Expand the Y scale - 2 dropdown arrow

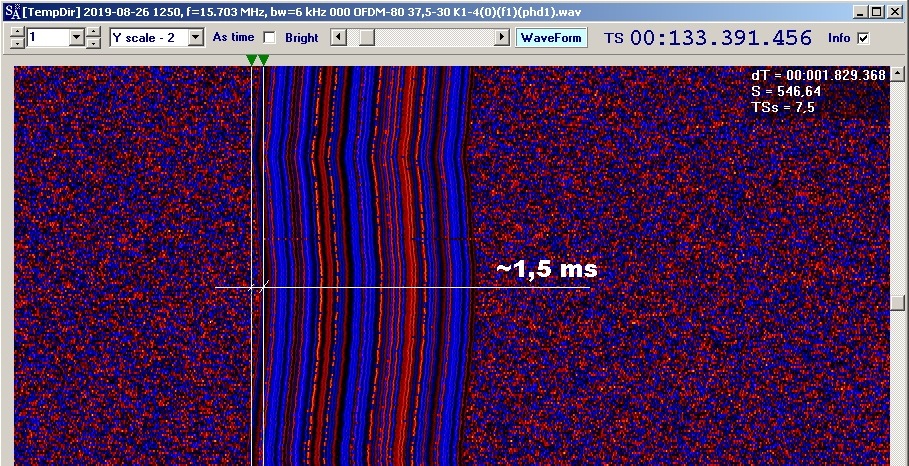tap(196, 38)
